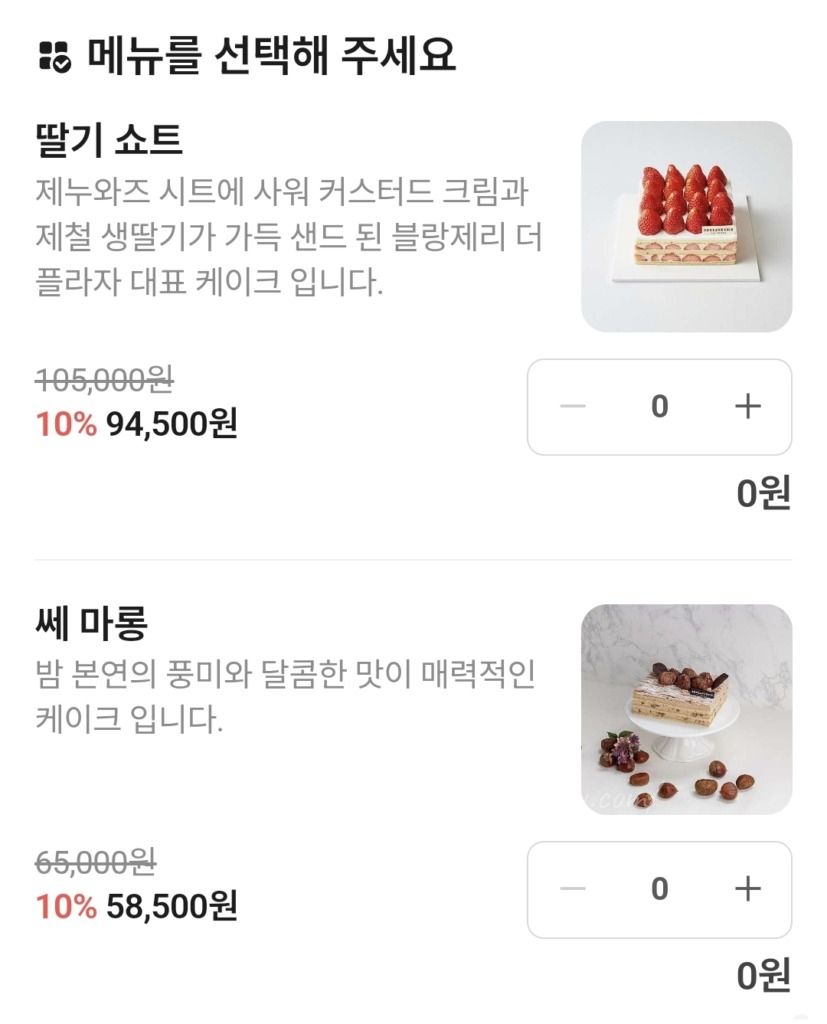Decrease 쎄 마롱 quantity with minus icon
This screenshot has width=827, height=1024.
[x=572, y=889]
